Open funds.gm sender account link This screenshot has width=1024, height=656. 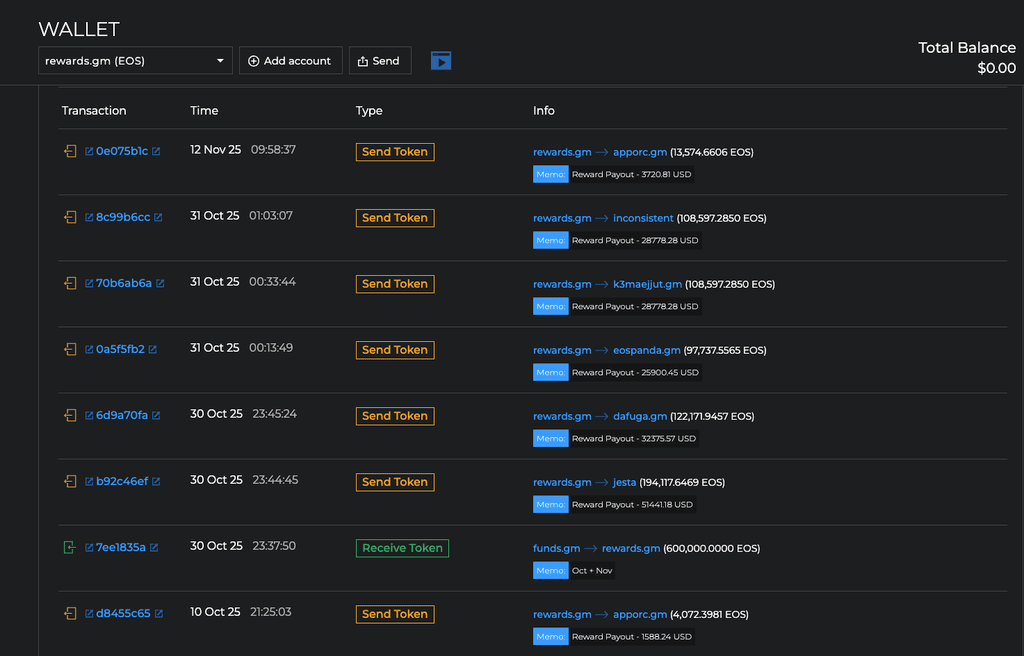pos(556,548)
